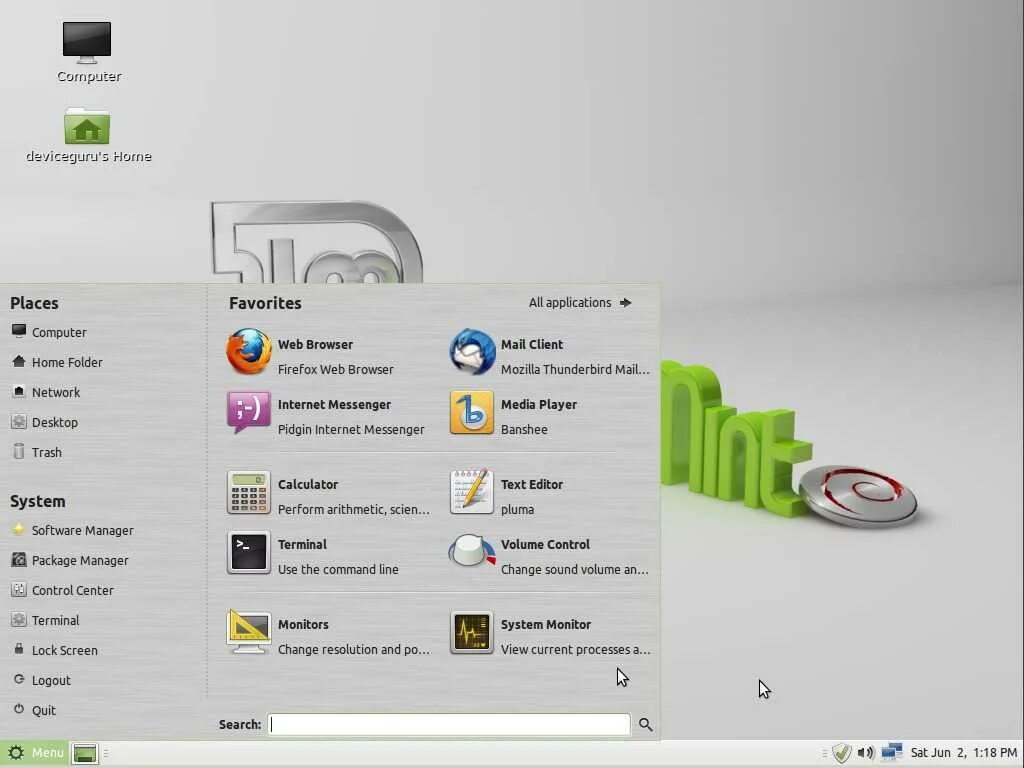Open deviceguru's Home folder desktop icon
The height and width of the screenshot is (768, 1024).
[87, 126]
